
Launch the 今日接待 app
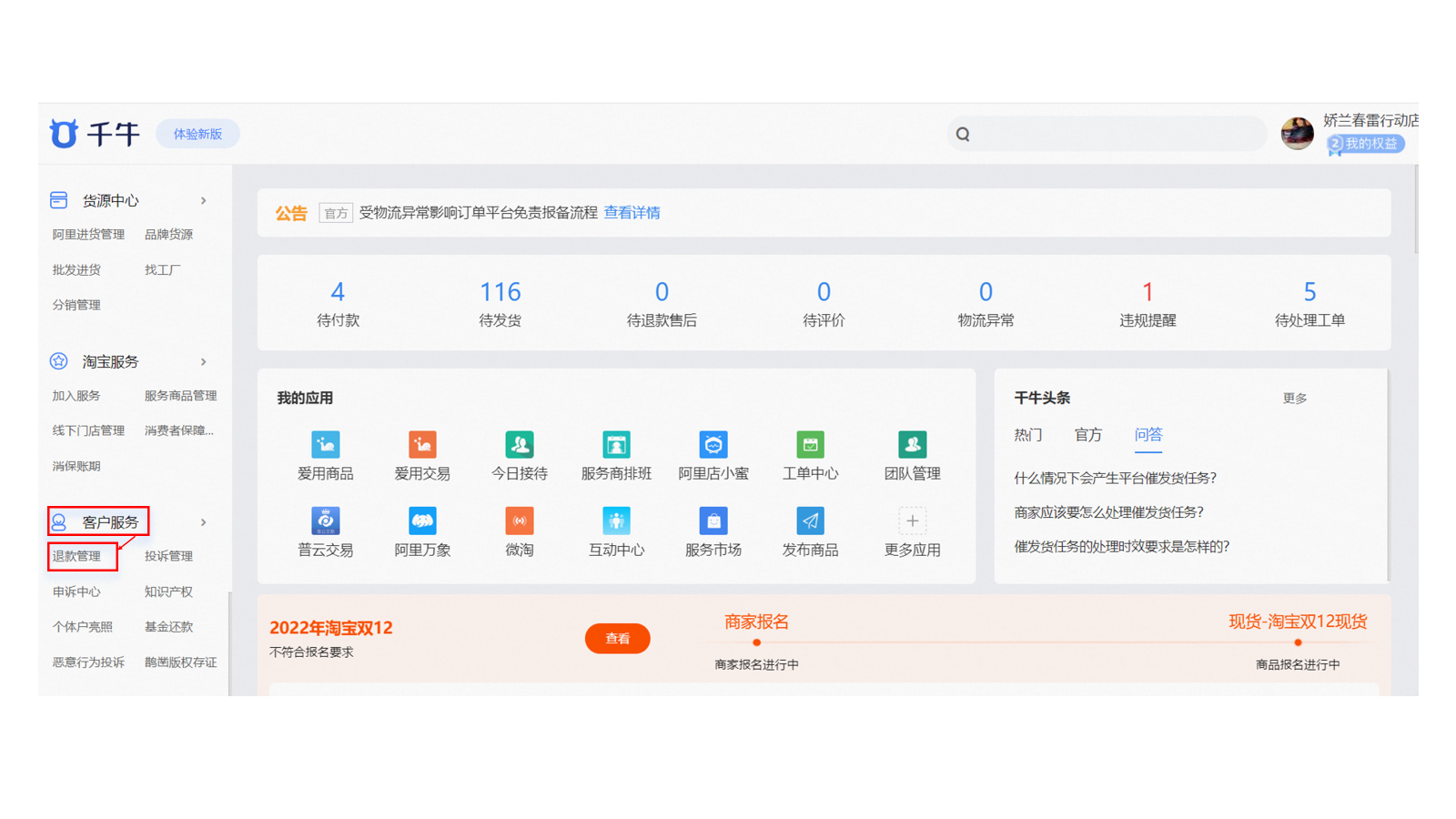[x=519, y=445]
